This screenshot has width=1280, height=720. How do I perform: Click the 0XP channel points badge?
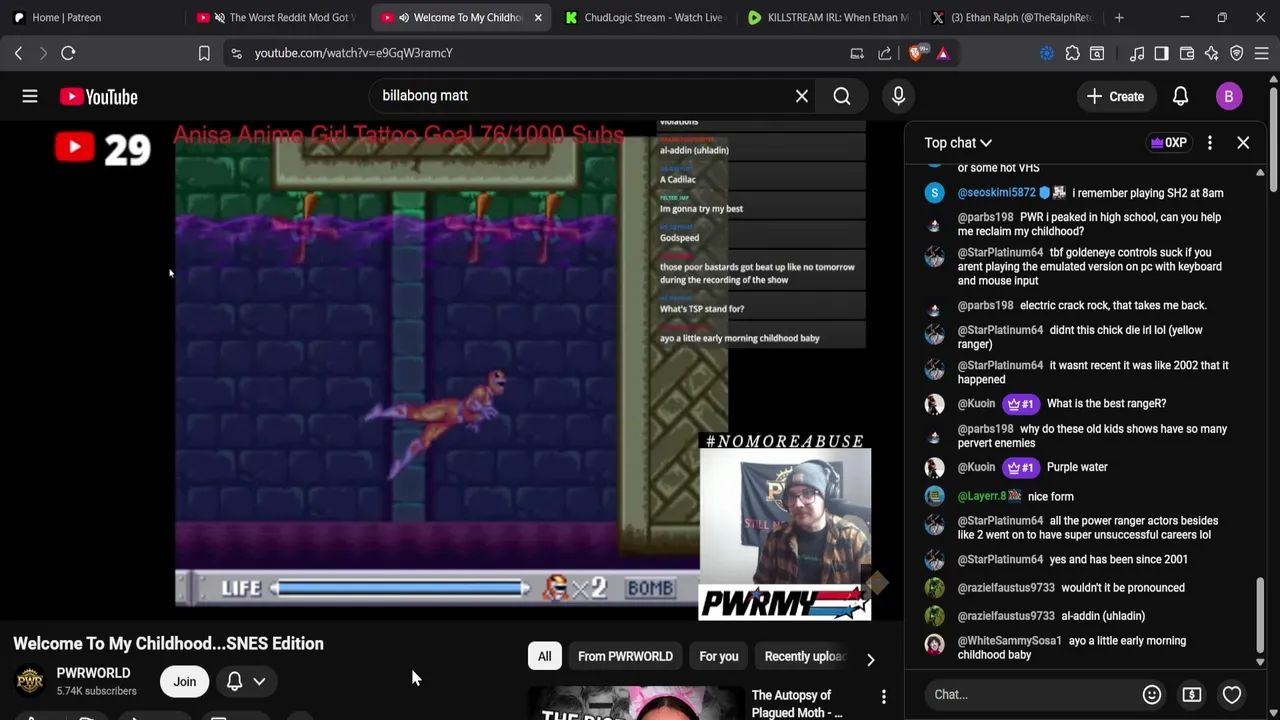point(1168,143)
